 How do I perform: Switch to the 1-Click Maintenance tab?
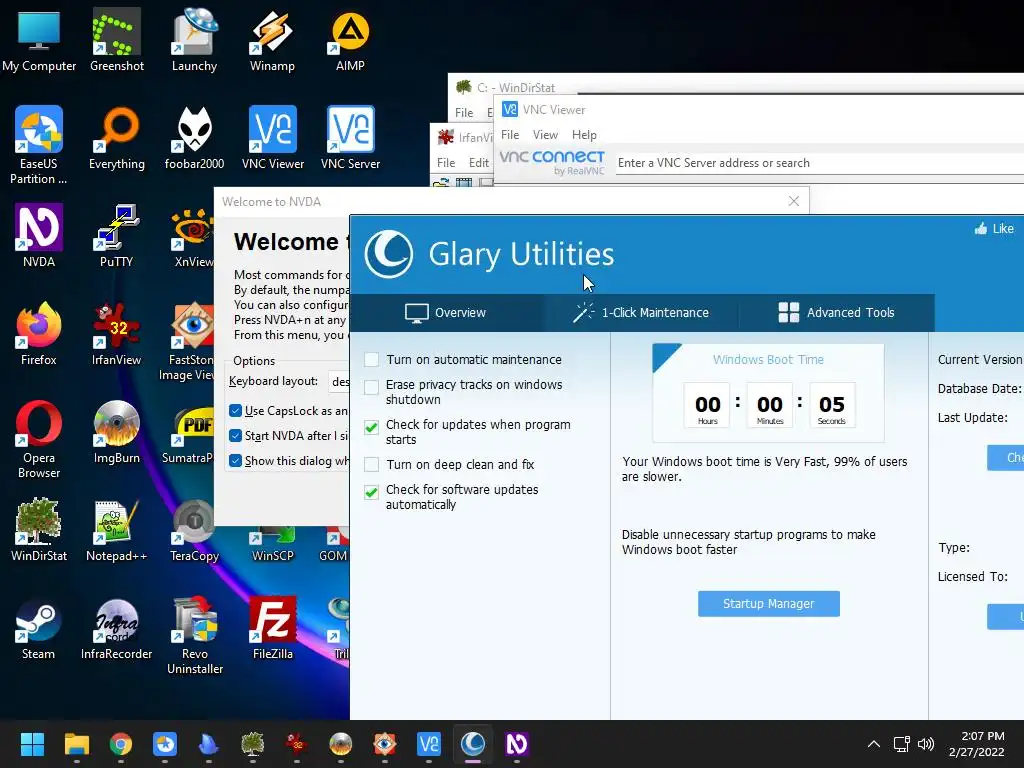point(641,313)
